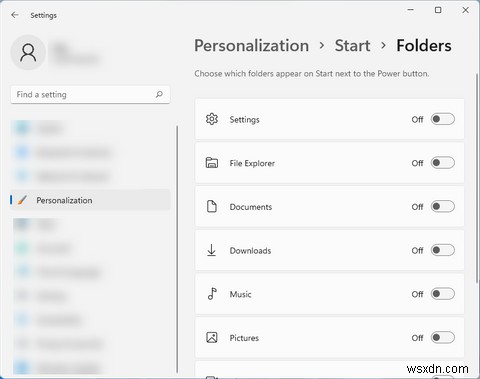The height and width of the screenshot is (379, 480).
Task: Click the Downloads label
Action: pyautogui.click(x=250, y=251)
